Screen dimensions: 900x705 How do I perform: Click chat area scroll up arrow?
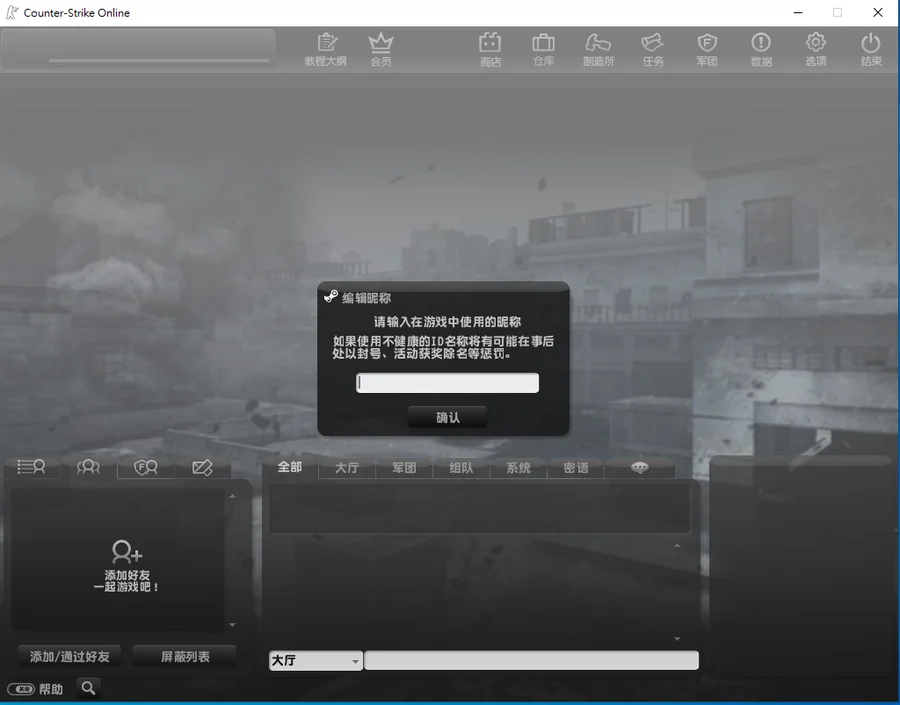[x=677, y=545]
